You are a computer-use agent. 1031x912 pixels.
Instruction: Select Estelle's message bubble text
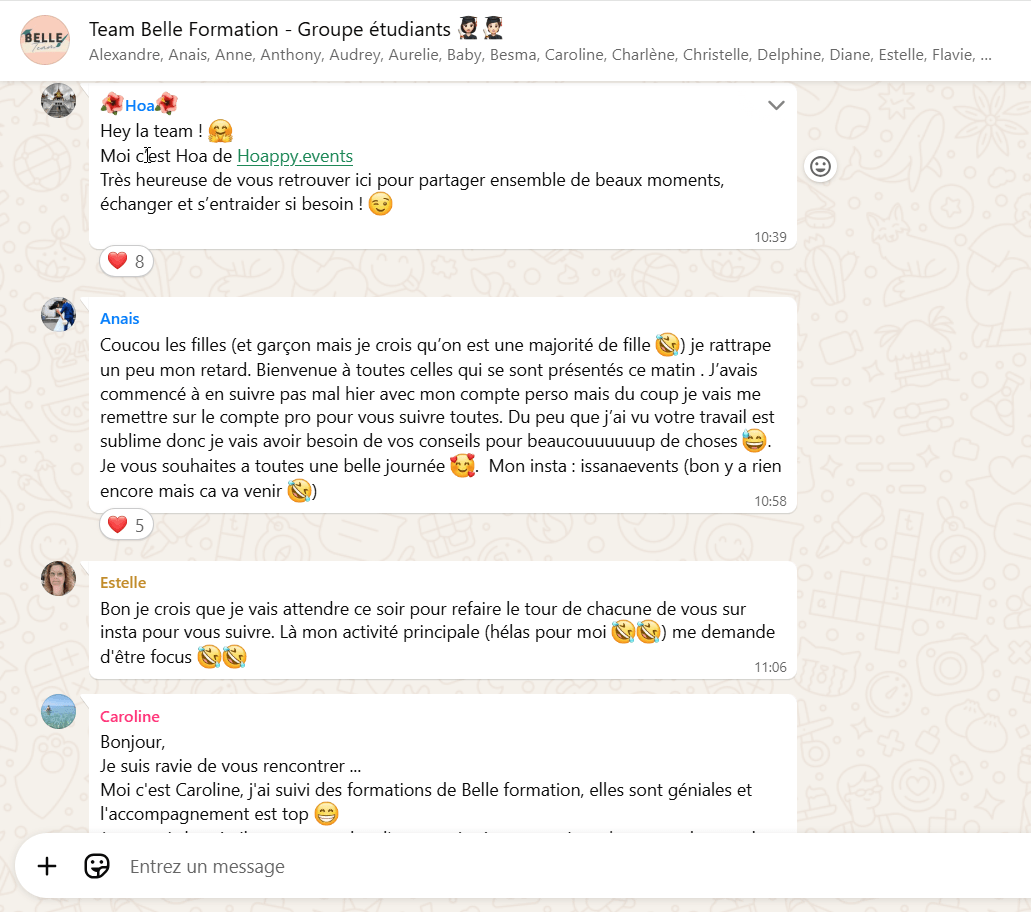tap(437, 632)
